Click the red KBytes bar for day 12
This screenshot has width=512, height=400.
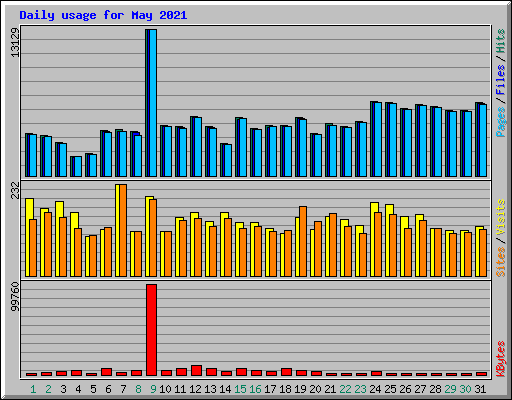pos(196,371)
